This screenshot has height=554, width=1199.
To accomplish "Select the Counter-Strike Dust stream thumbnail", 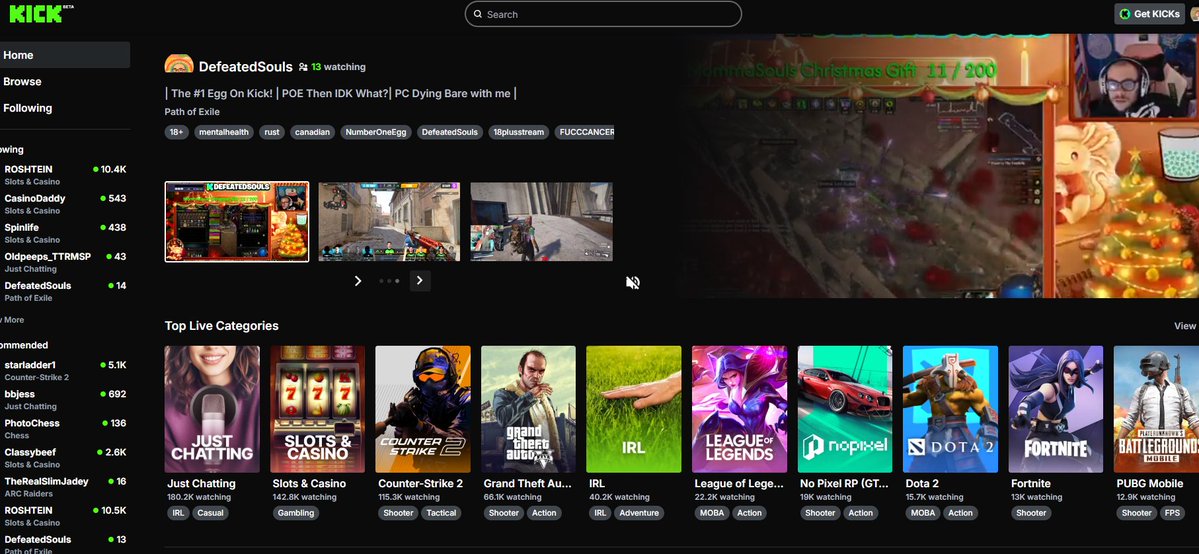I will [389, 222].
